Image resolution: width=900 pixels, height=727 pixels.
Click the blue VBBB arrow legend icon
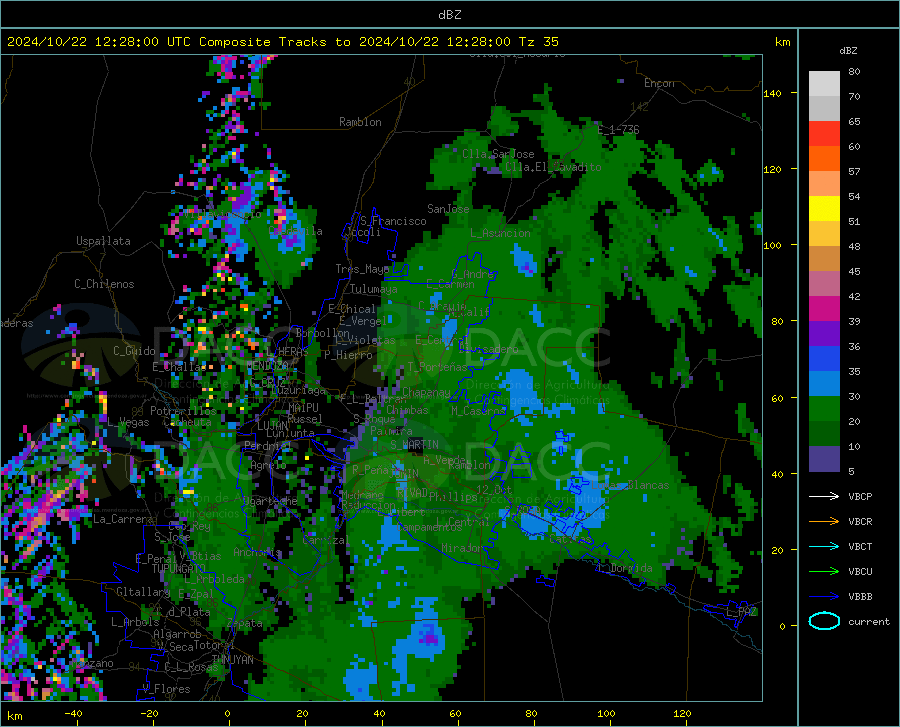[824, 597]
